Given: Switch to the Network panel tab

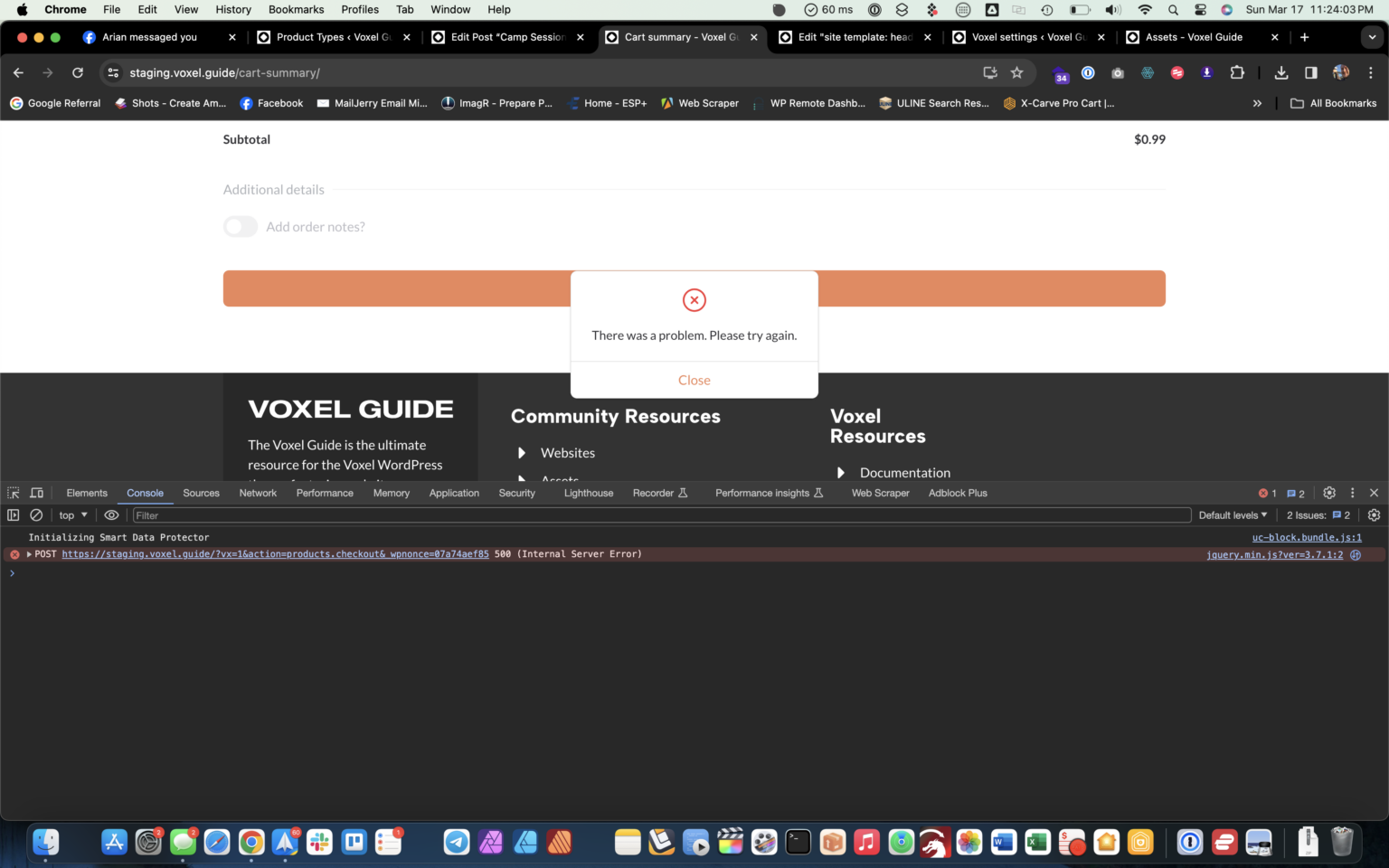Looking at the screenshot, I should point(258,493).
